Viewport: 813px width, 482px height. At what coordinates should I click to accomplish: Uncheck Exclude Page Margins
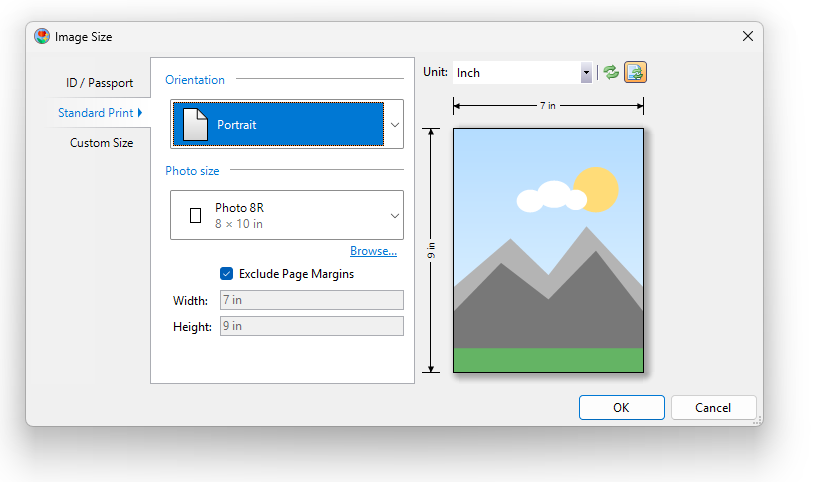point(227,273)
